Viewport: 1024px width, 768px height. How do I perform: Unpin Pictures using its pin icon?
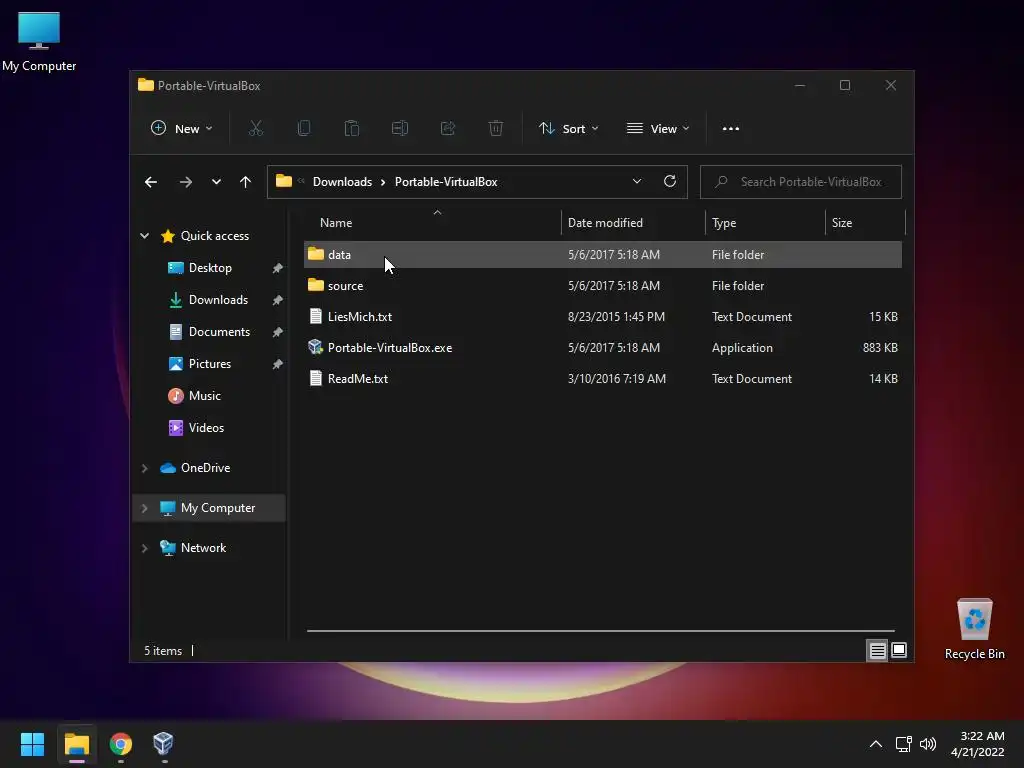(x=278, y=364)
